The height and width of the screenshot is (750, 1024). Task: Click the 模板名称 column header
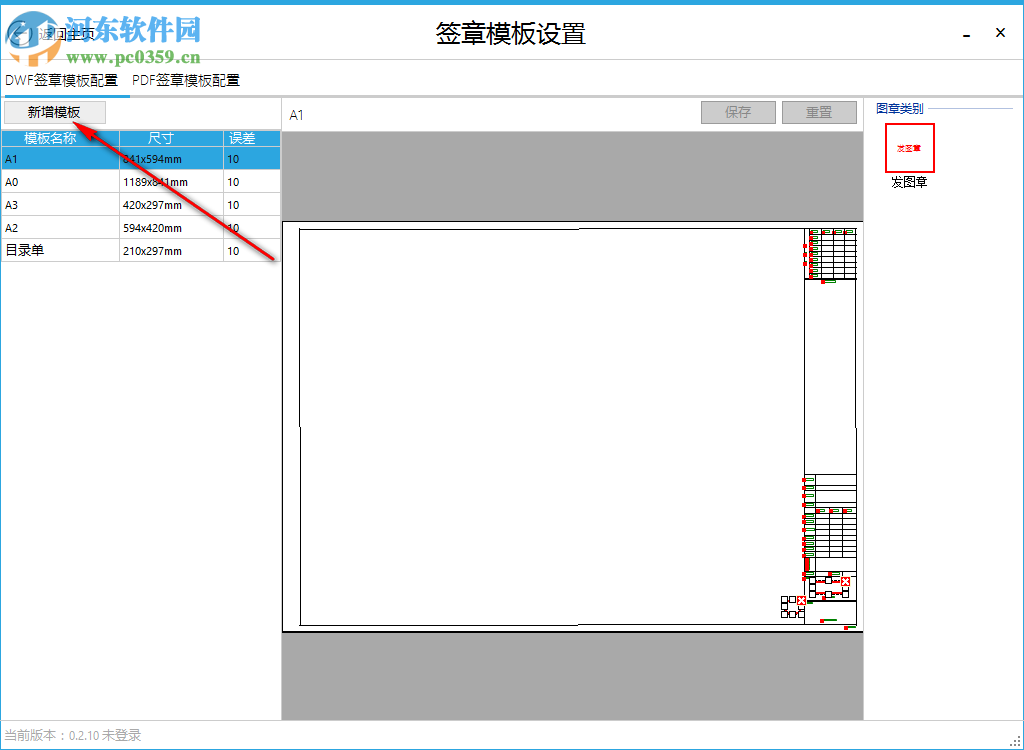point(48,139)
